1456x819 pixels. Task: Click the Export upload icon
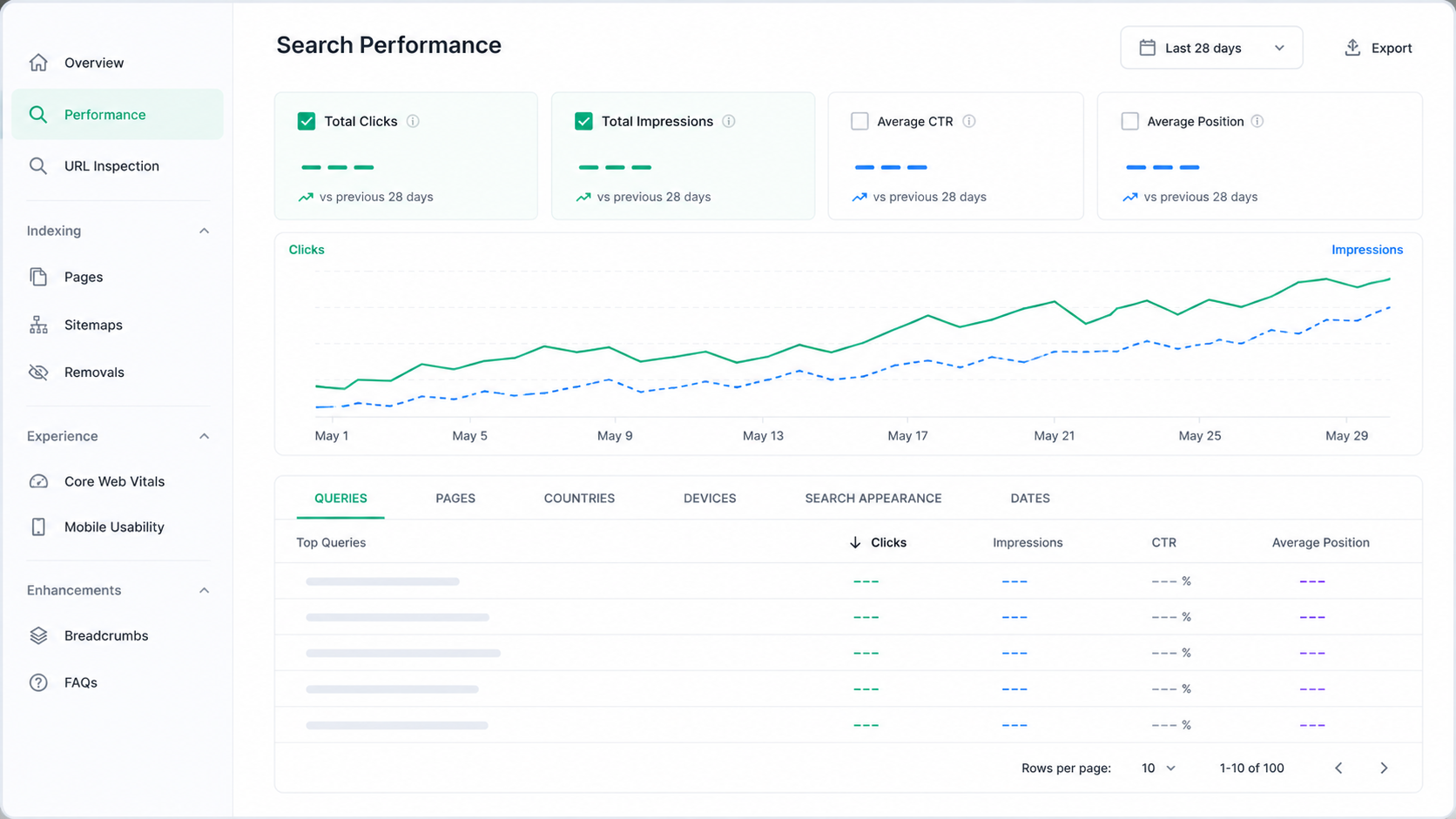tap(1352, 48)
